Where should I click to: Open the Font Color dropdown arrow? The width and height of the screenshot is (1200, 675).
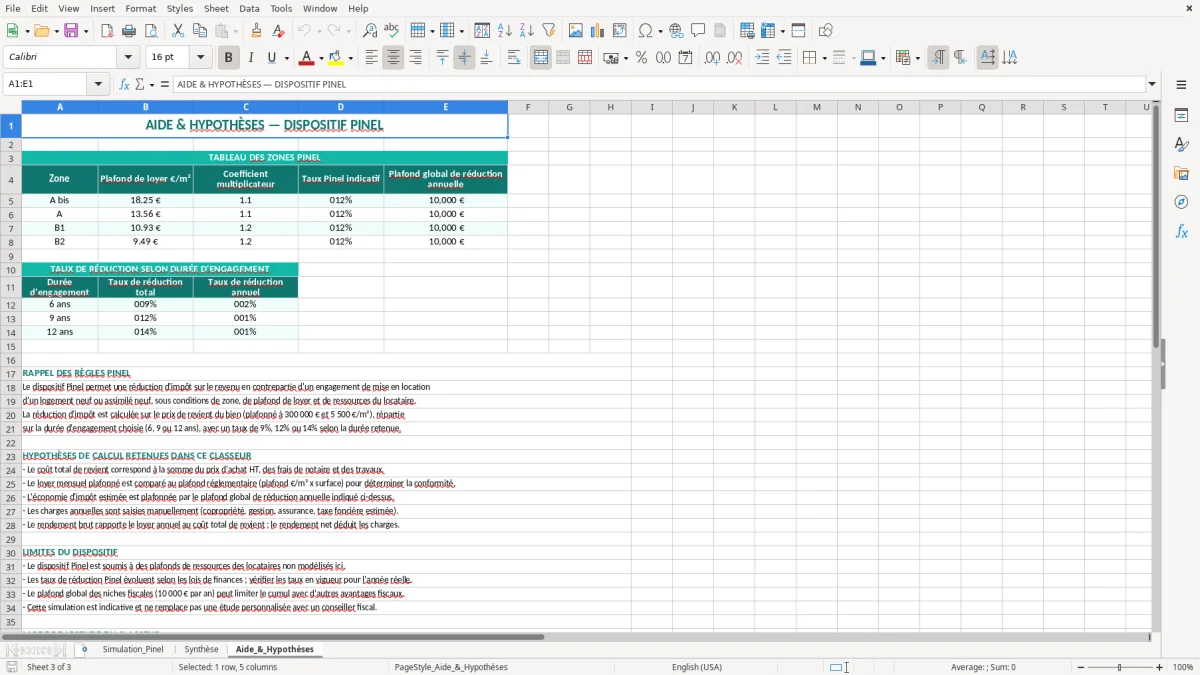pos(321,58)
